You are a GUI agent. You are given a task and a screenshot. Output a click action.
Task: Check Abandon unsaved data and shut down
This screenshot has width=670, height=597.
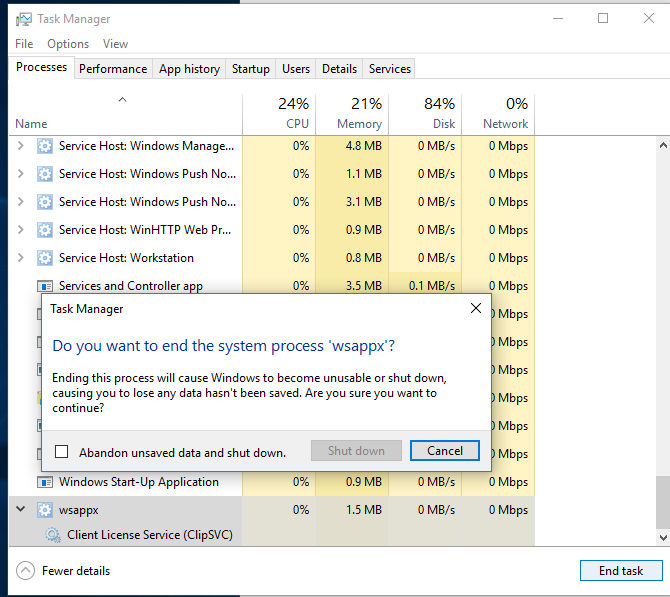click(x=62, y=452)
